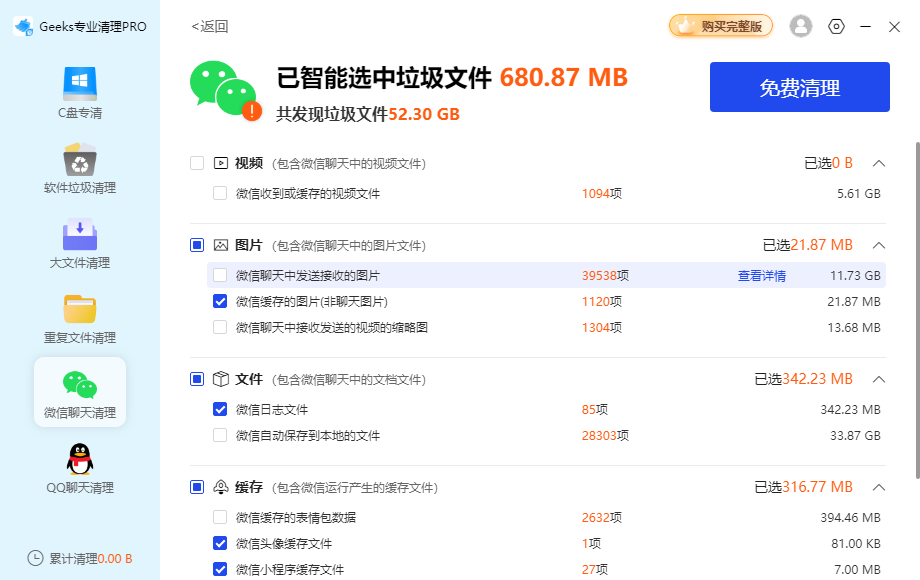
Task: Click the 33.87 GB file size
Action: click(855, 435)
